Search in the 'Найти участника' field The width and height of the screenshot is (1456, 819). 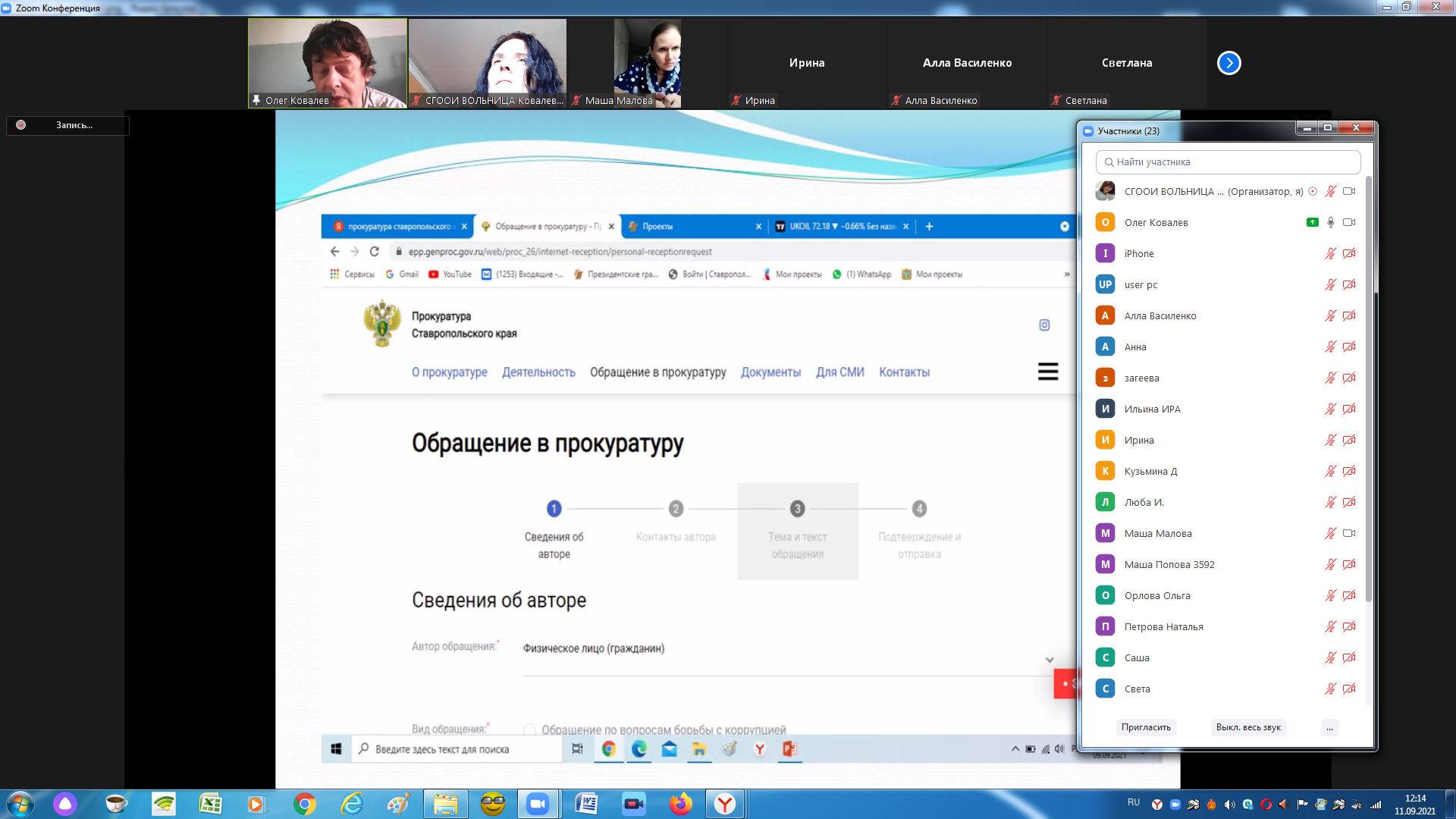(1228, 162)
